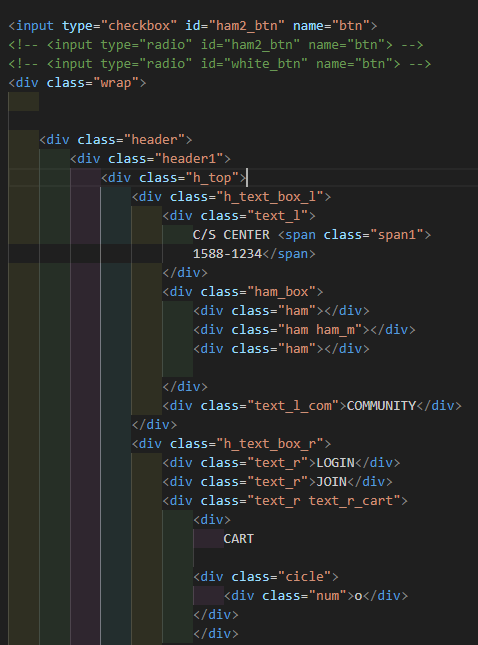Click the div class="ham_box" opening tag
This screenshot has width=478, height=645.
243,292
